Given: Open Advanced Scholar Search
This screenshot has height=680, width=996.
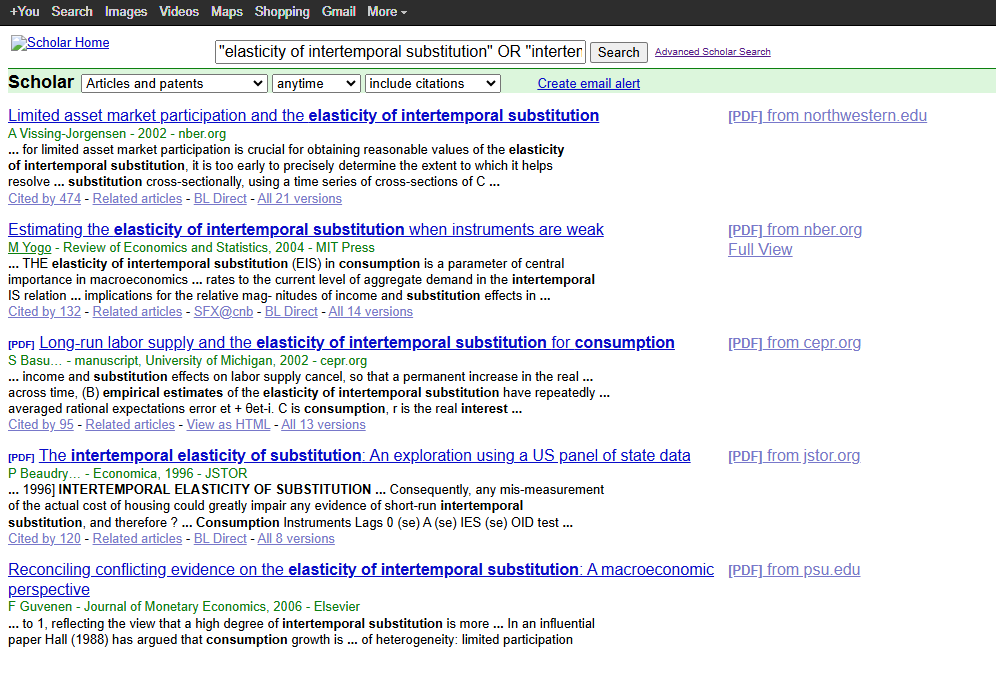Looking at the screenshot, I should [x=713, y=51].
